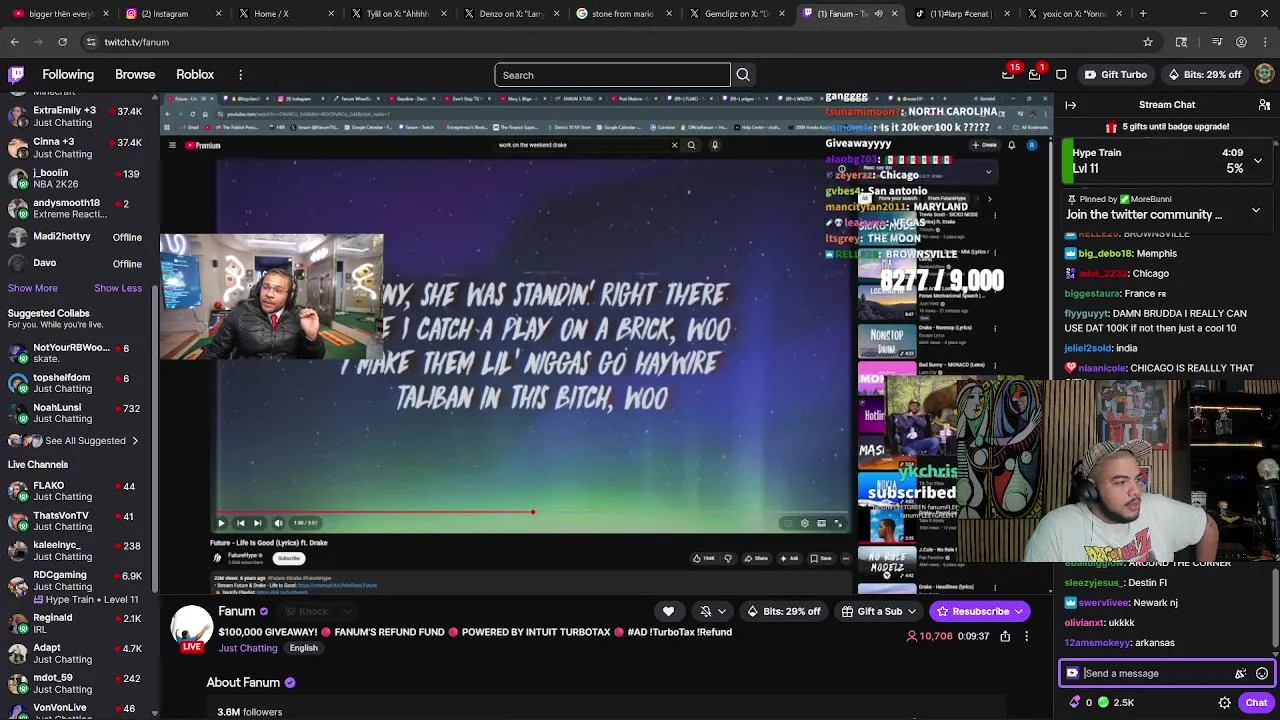Click the 5 gifts until badge upgrade banner

1166,127
